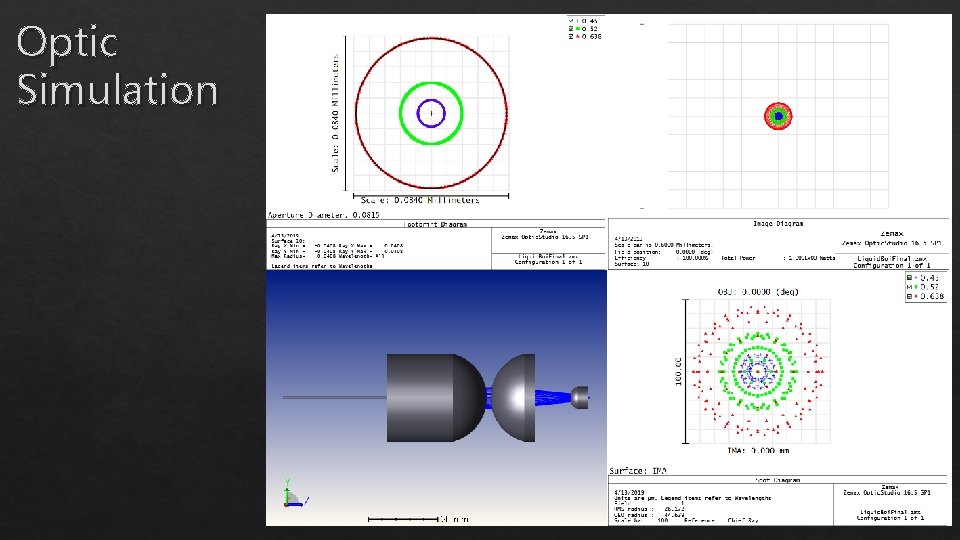The height and width of the screenshot is (540, 960).
Task: Select the hemispherical middle lens in 3D layout
Action: (514, 398)
